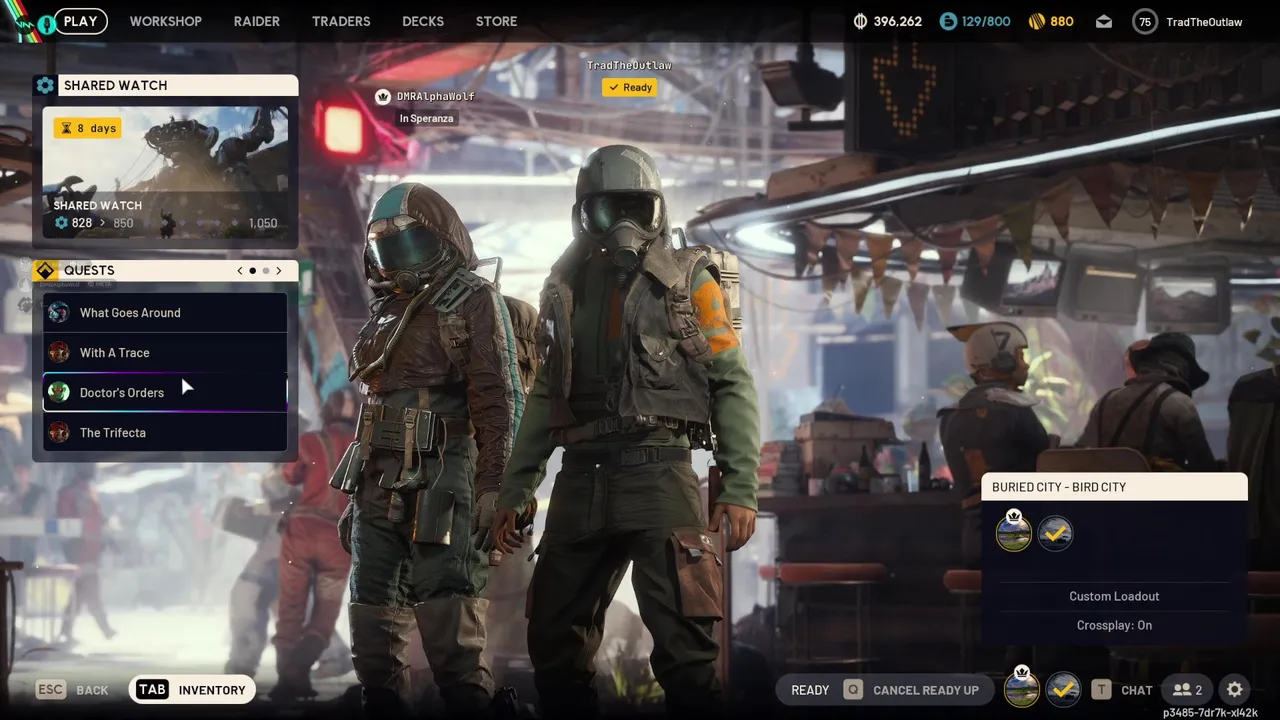Image resolution: width=1280 pixels, height=720 pixels.
Task: Click The Trifecta trader portrait
Action: click(x=59, y=432)
